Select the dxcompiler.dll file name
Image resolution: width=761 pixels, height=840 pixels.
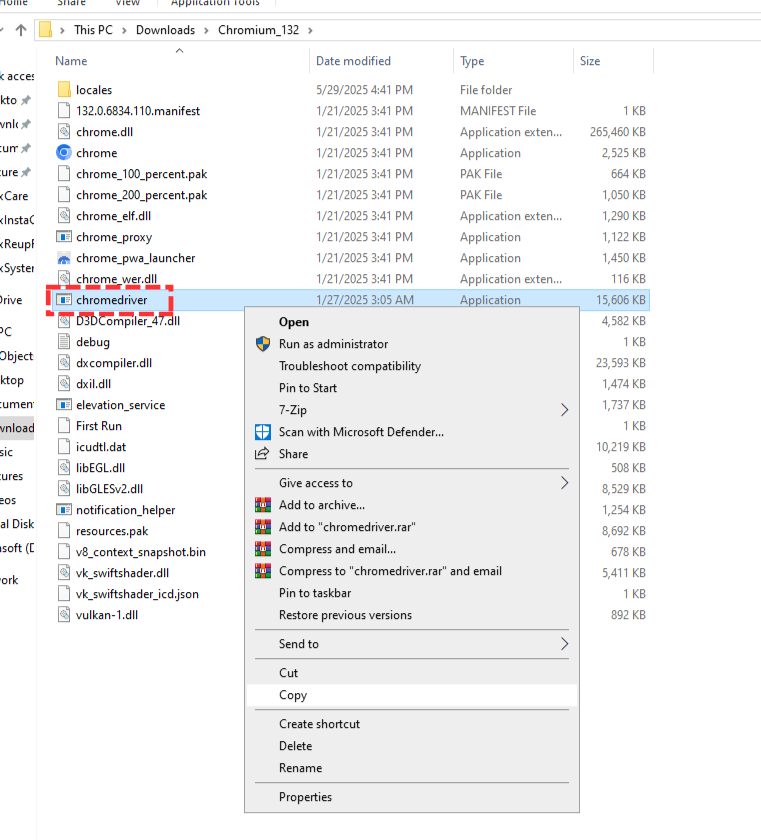[x=114, y=363]
